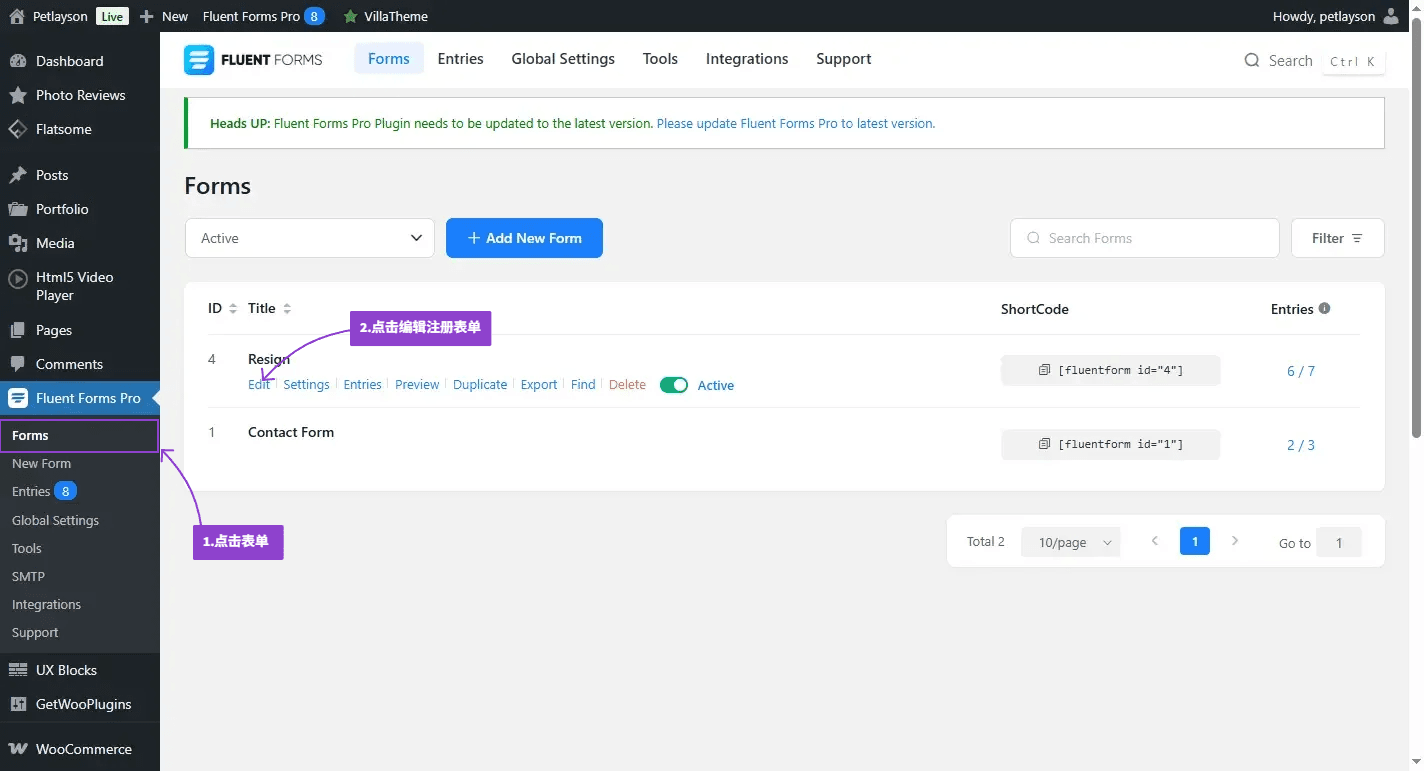The image size is (1424, 771).
Task: Click the Edit link under Resign form
Action: click(258, 385)
